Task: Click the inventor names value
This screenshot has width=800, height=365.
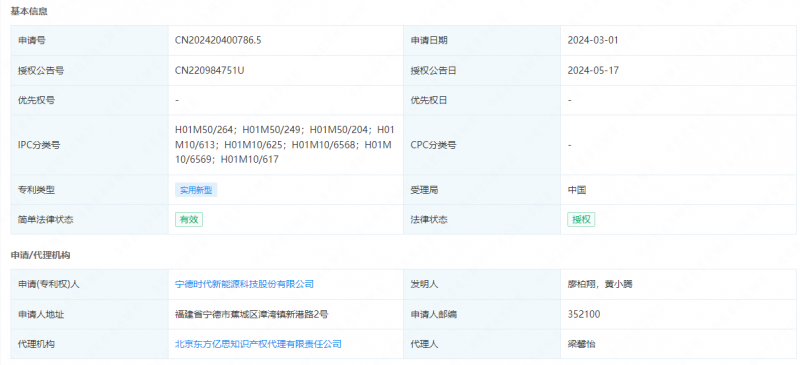Action: 599,284
